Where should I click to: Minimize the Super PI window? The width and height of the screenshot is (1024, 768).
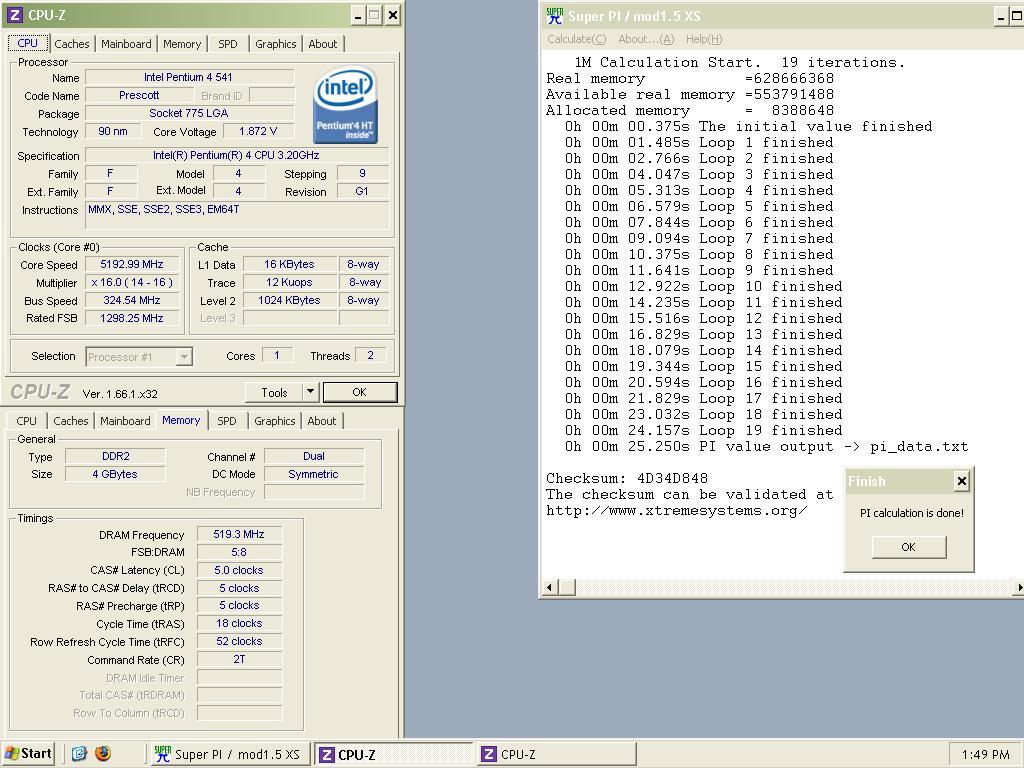[x=1000, y=16]
